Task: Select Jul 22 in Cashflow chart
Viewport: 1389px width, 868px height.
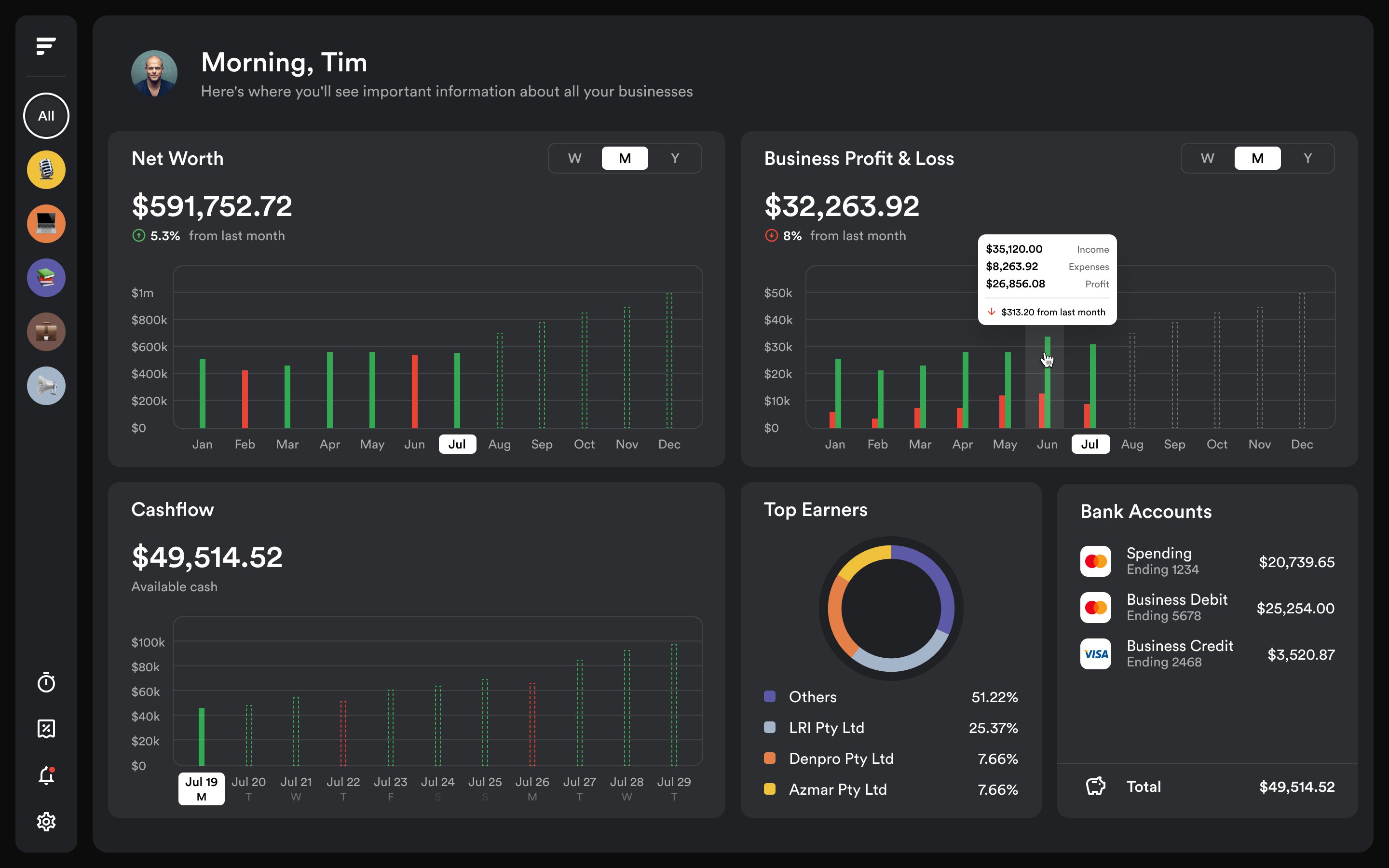Action: (x=343, y=788)
